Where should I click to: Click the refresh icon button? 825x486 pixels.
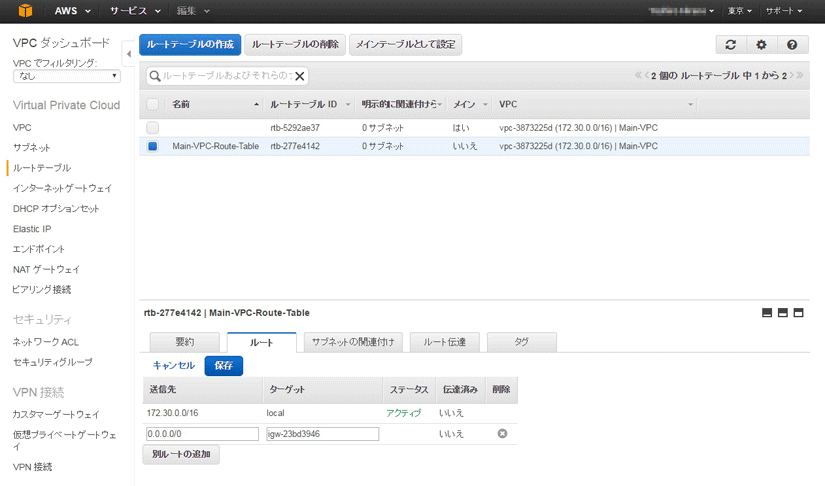[731, 45]
